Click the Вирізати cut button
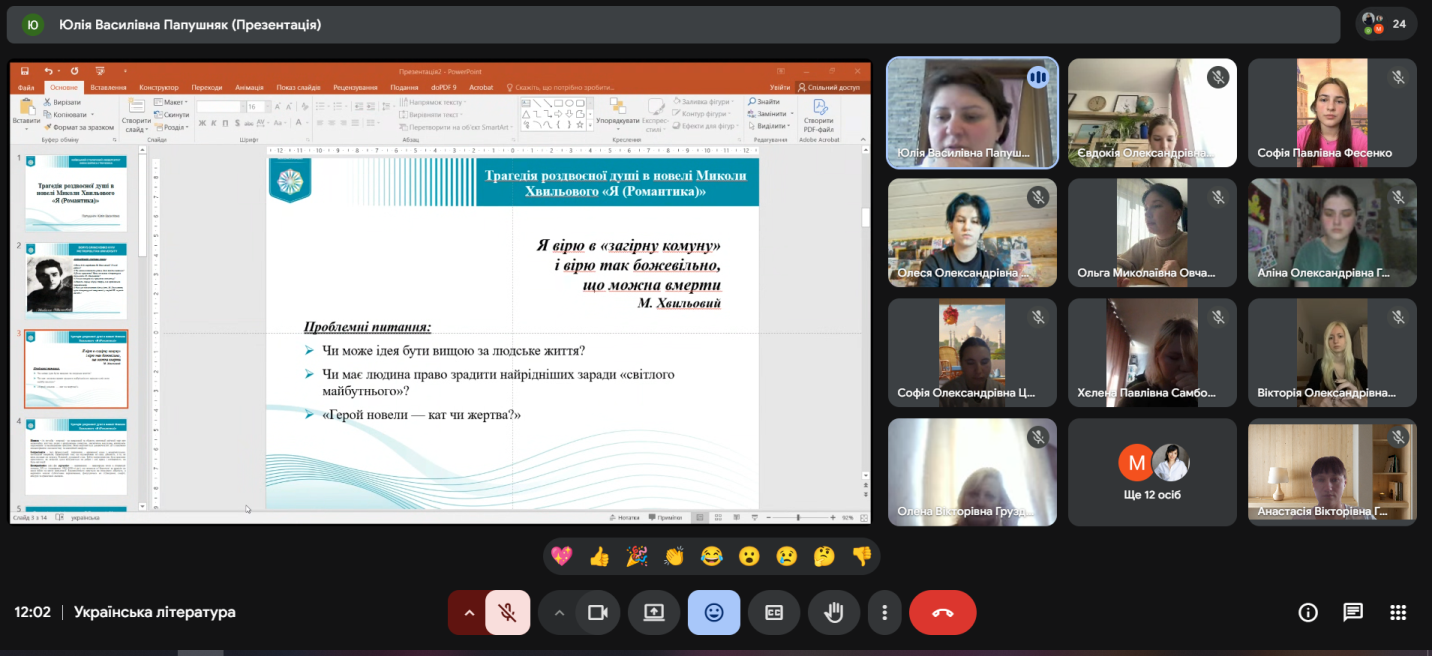 point(63,102)
